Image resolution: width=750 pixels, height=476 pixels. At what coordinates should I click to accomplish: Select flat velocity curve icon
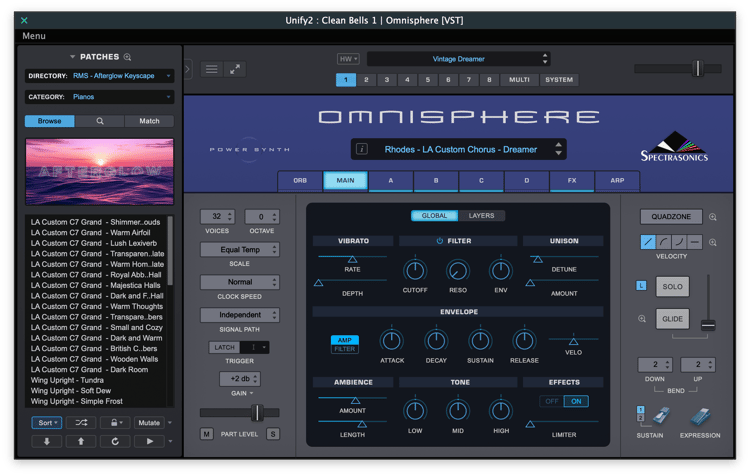pos(695,242)
